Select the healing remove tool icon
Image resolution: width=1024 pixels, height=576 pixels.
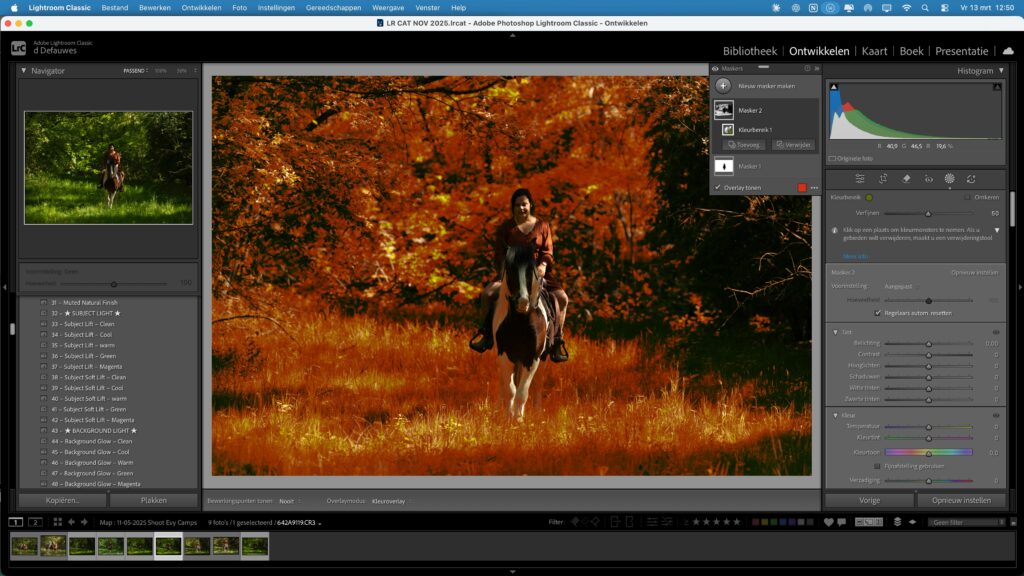pyautogui.click(x=906, y=178)
